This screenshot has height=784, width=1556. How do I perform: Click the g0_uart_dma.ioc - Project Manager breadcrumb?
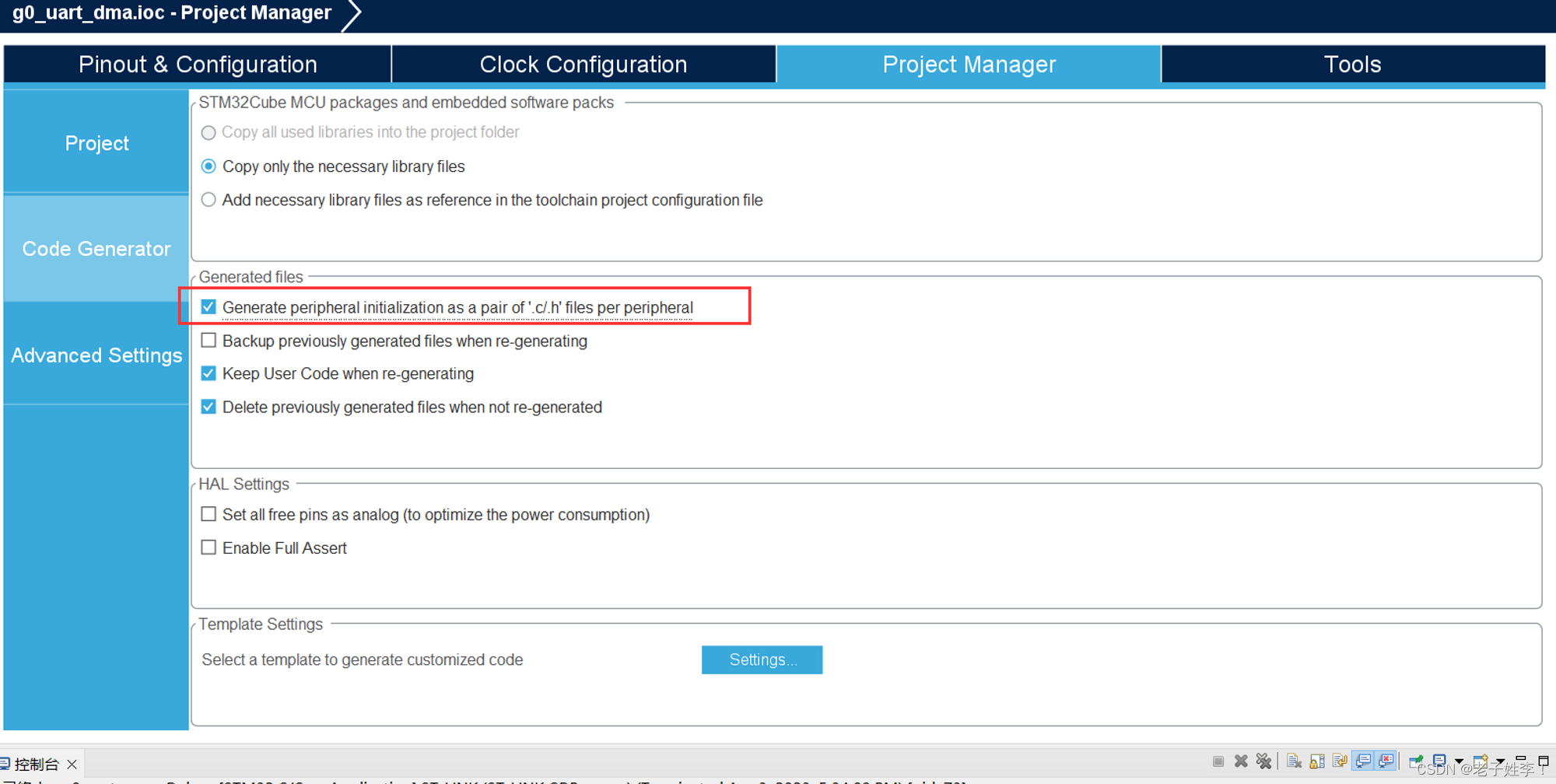coord(172,13)
